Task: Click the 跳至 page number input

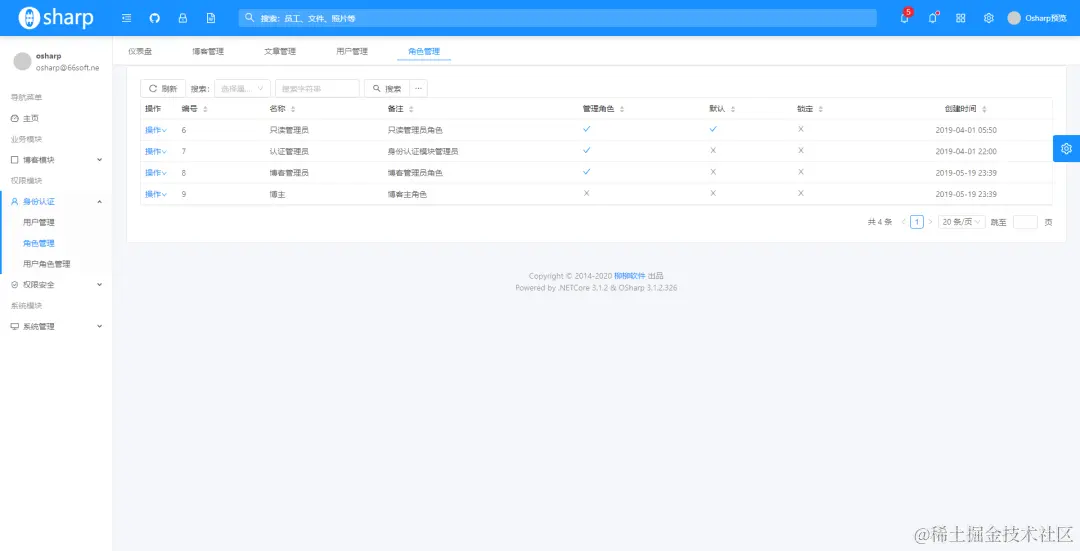Action: coord(1026,222)
